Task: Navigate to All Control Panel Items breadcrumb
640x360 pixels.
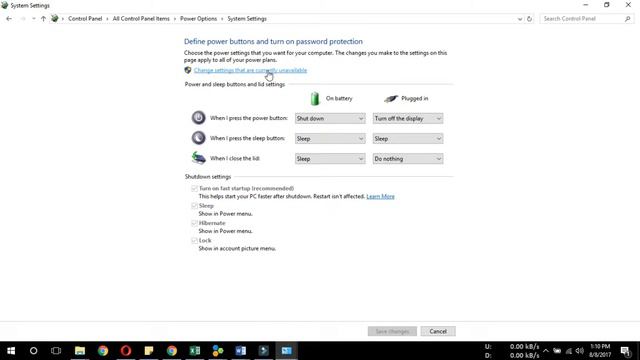Action: tap(141, 19)
